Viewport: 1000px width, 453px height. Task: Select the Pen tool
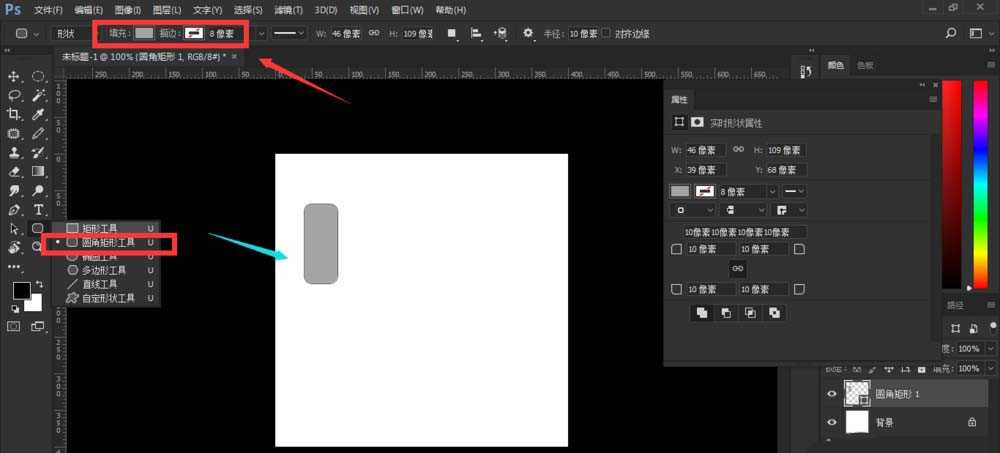click(15, 210)
